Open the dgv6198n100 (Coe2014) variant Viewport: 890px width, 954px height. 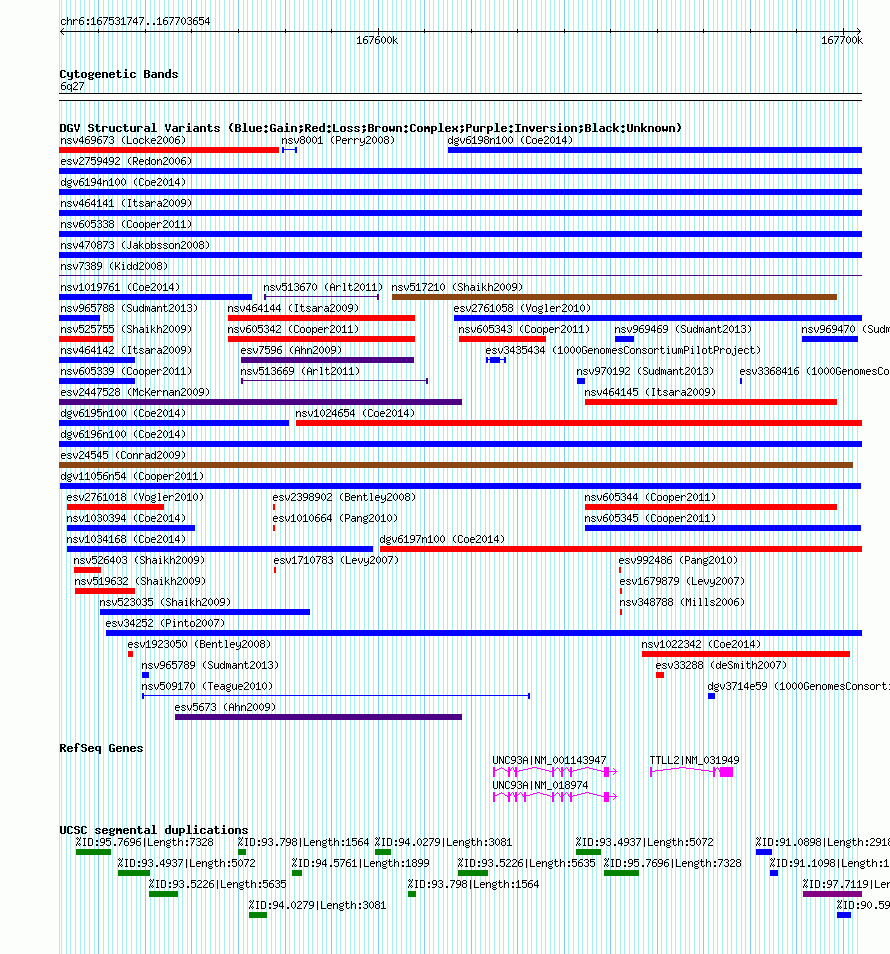click(x=510, y=141)
